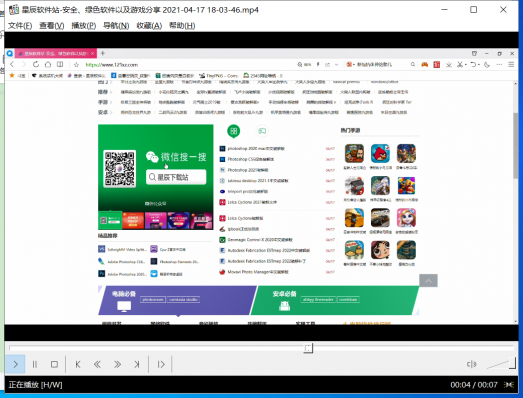Mute audio via the speaker icon
The width and height of the screenshot is (523, 398).
(471, 364)
